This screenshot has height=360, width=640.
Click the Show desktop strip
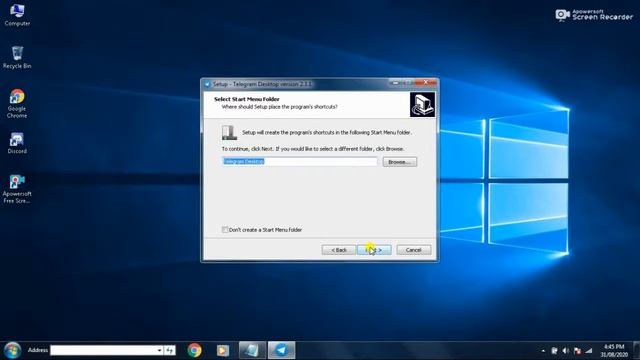click(x=637, y=350)
